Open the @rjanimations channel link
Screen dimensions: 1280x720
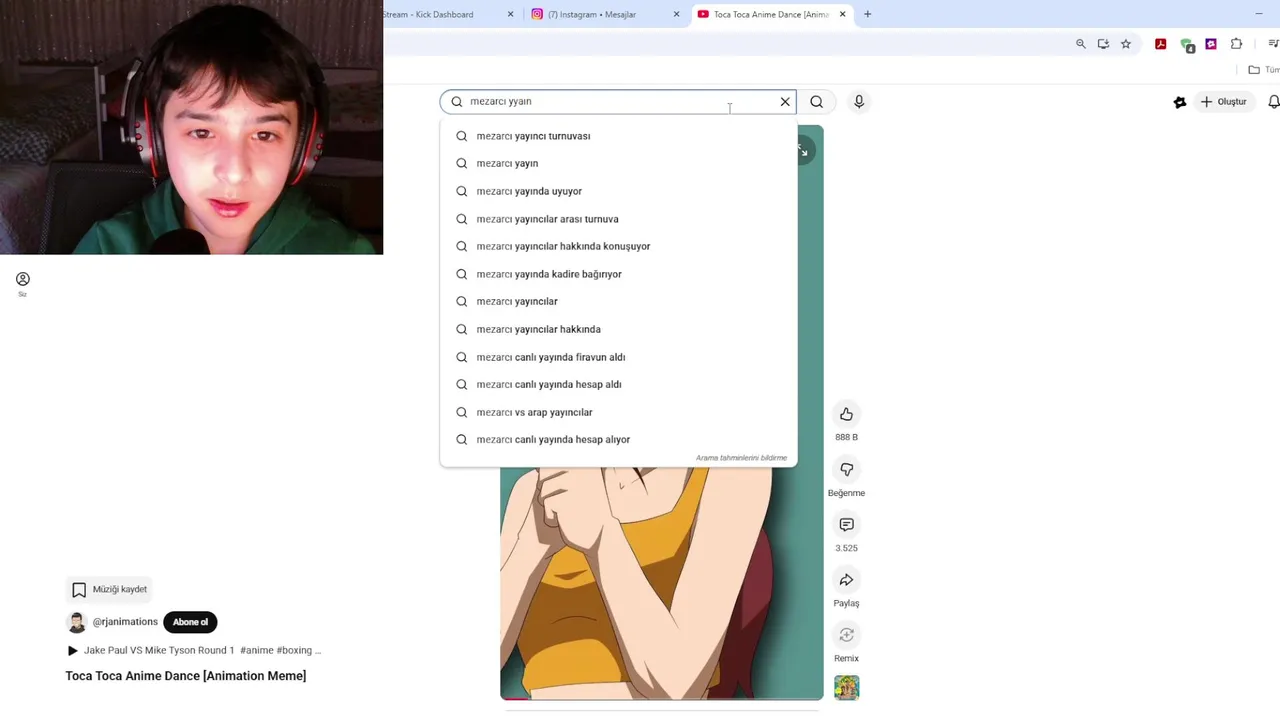[x=125, y=622]
